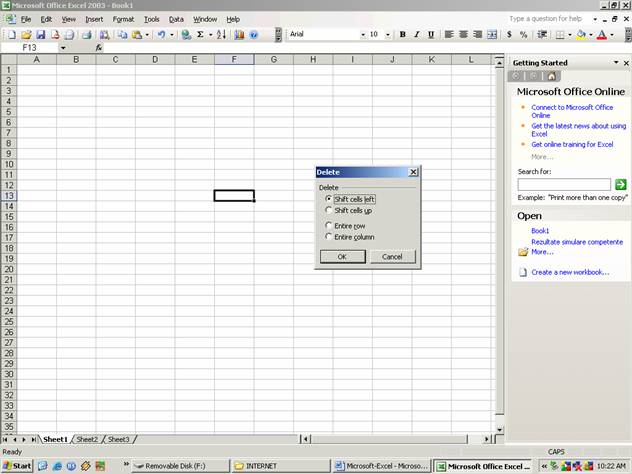Click the Save floppy disk icon

[x=41, y=35]
